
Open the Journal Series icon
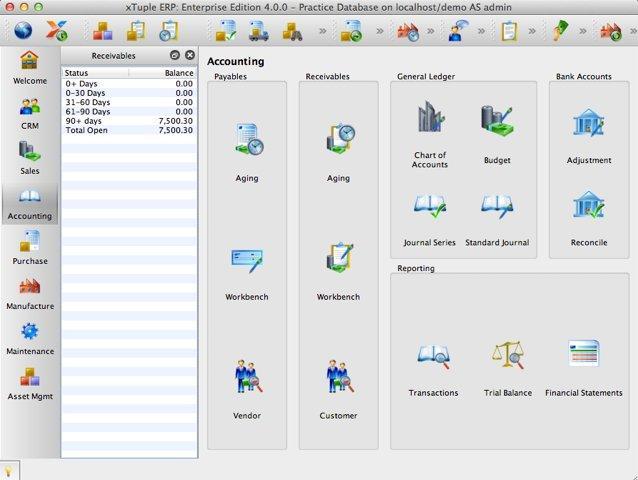click(430, 220)
